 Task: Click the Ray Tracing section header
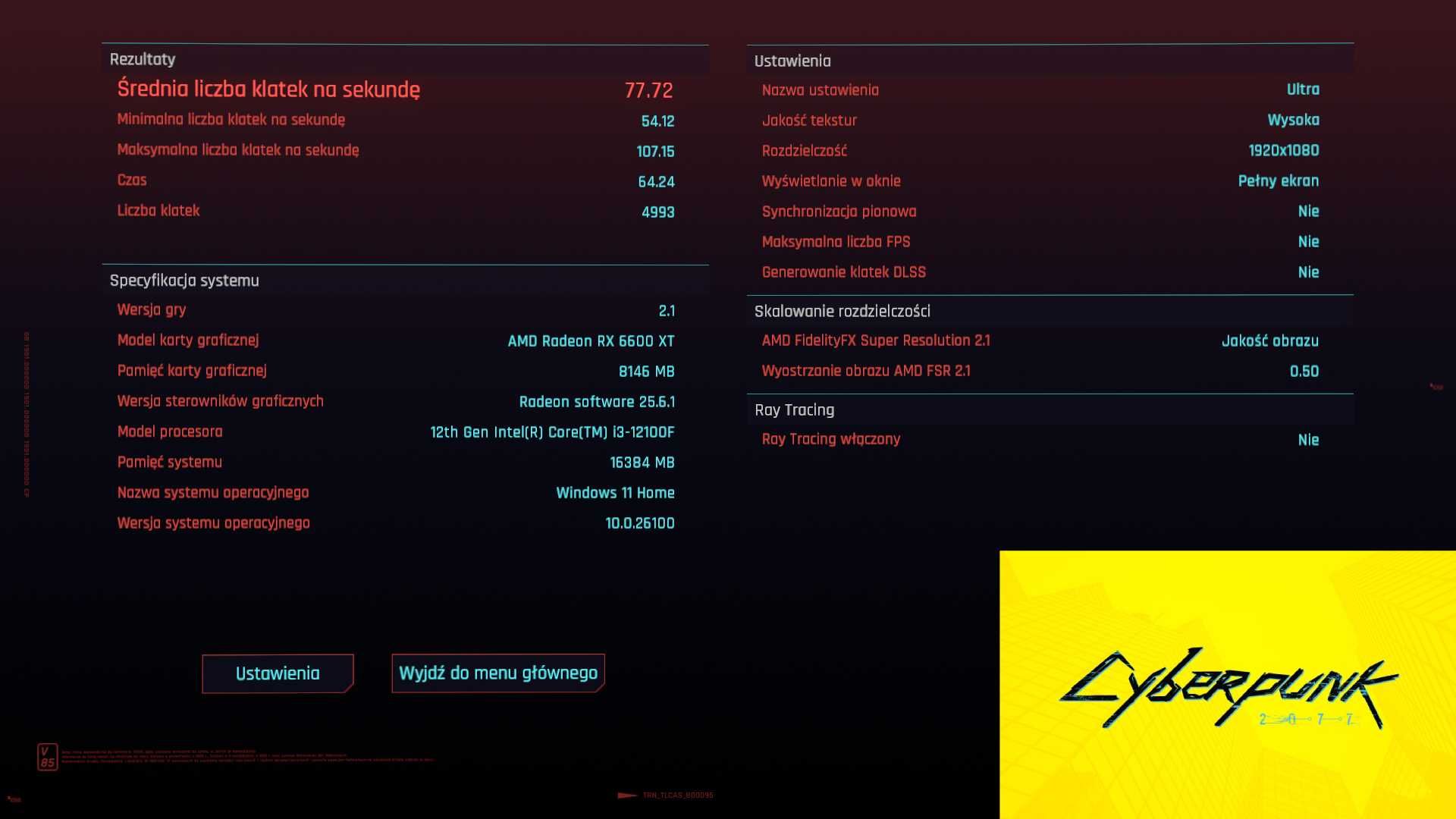coord(794,409)
